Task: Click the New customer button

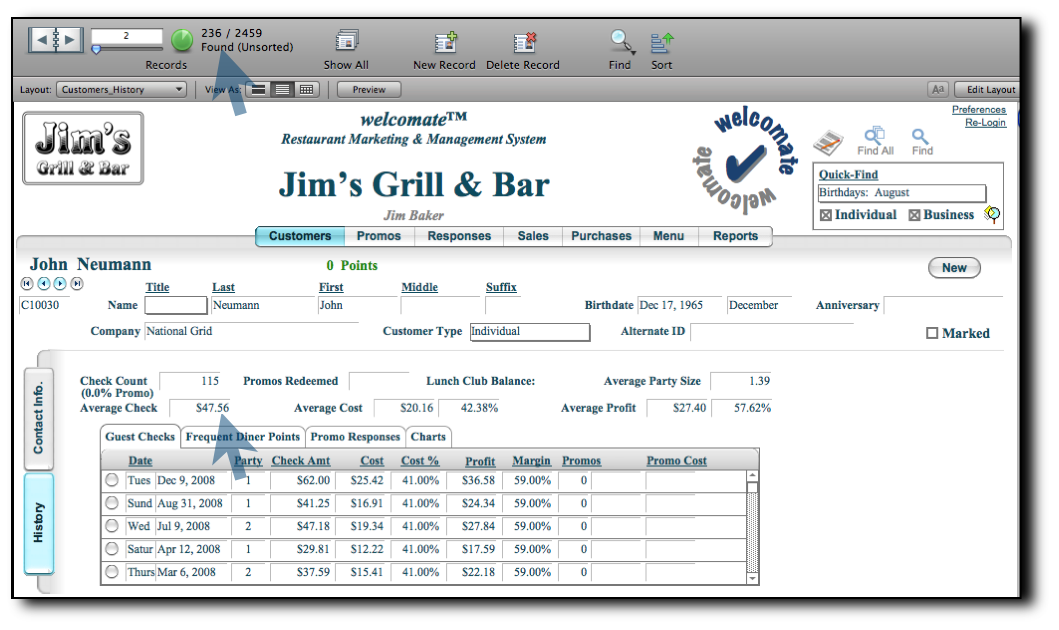Action: (x=954, y=268)
